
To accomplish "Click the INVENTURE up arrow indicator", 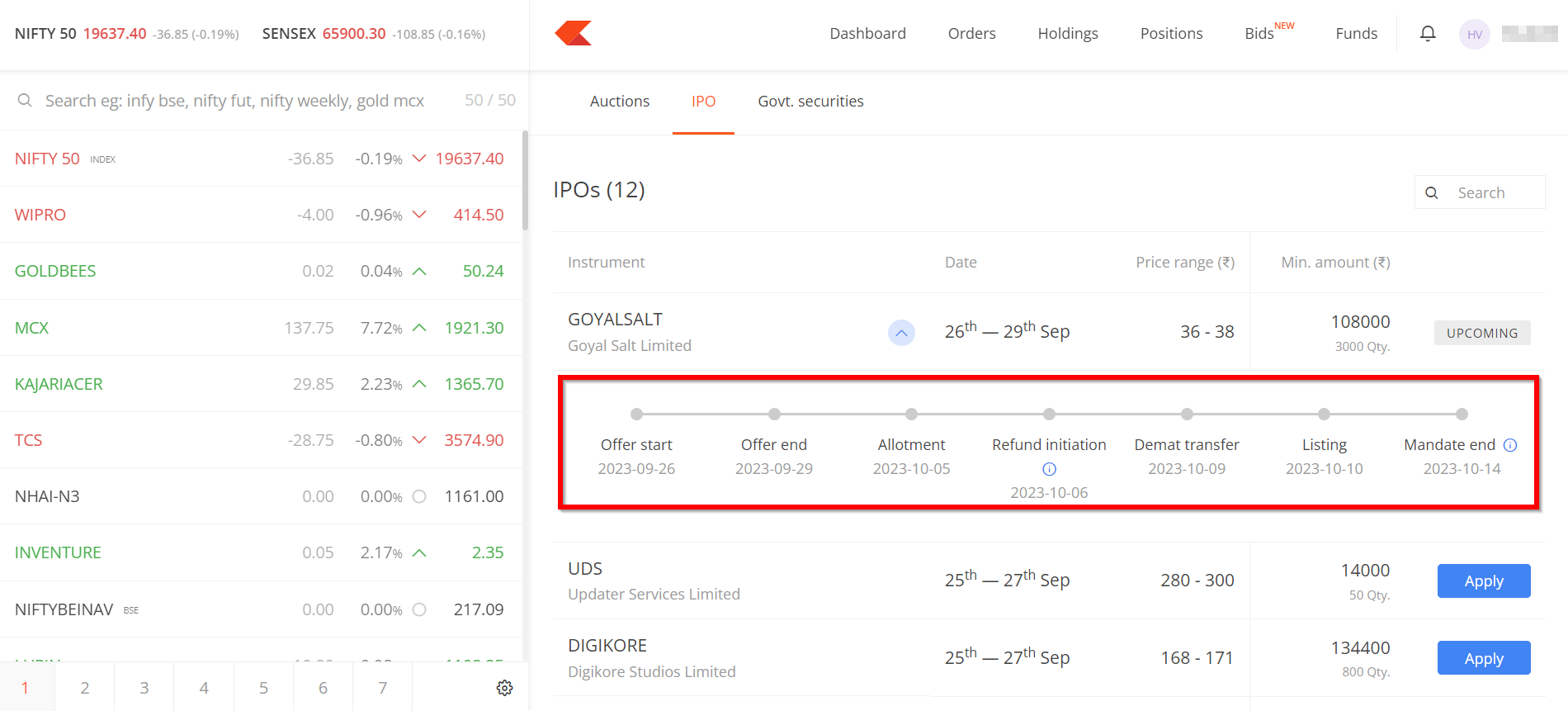I will coord(419,552).
